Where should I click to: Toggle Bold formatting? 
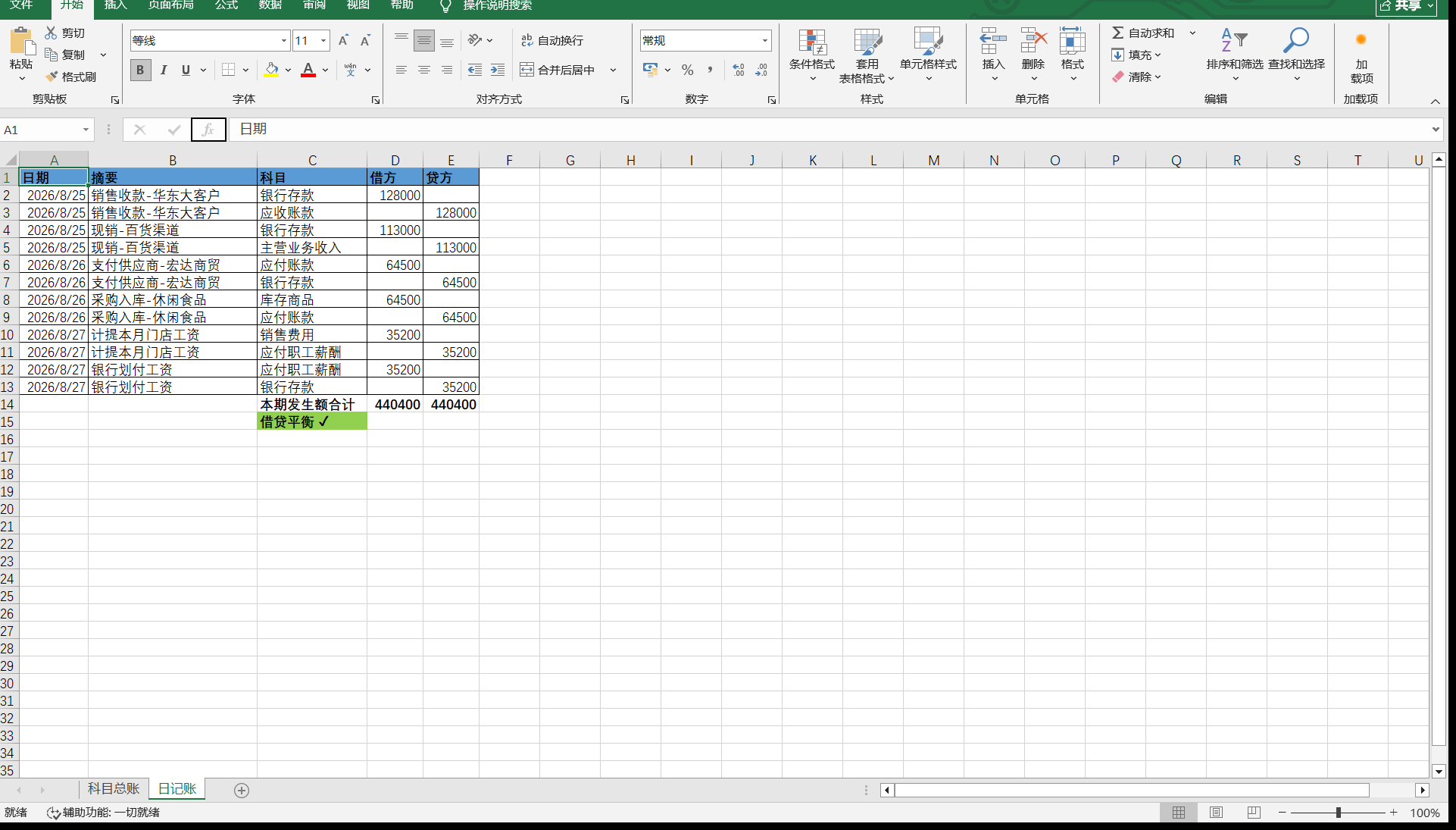click(140, 70)
